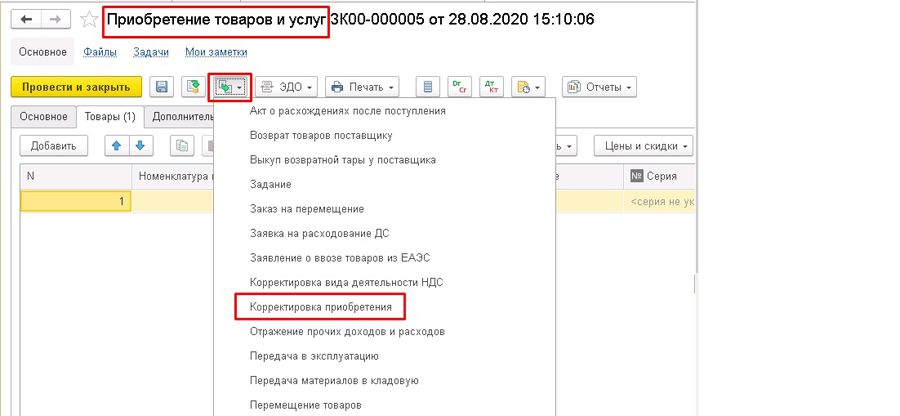
Task: Open document structure list icon
Action: pyautogui.click(x=428, y=87)
